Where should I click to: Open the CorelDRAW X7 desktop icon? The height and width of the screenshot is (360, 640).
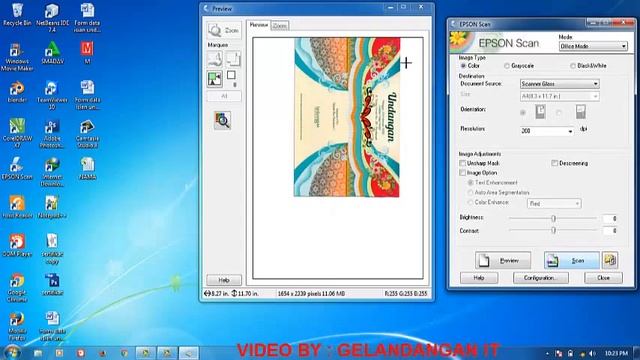pyautogui.click(x=17, y=133)
